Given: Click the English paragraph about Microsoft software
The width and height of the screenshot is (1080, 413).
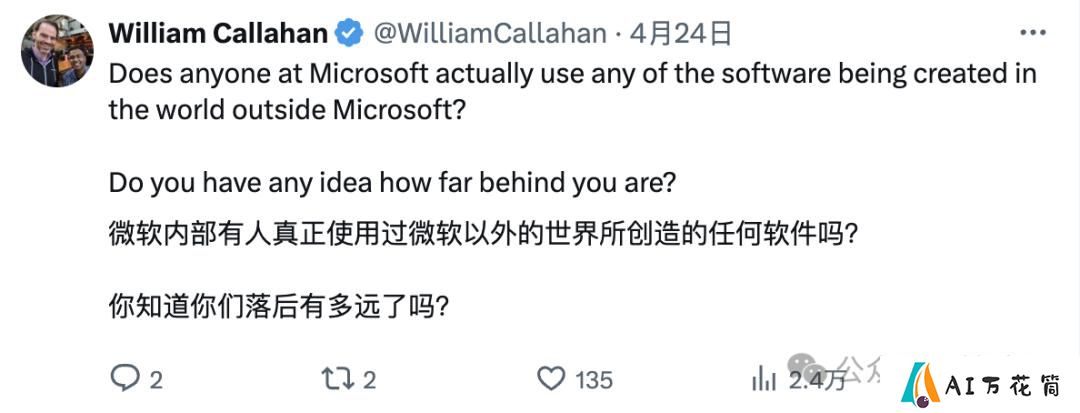Looking at the screenshot, I should point(572,92).
